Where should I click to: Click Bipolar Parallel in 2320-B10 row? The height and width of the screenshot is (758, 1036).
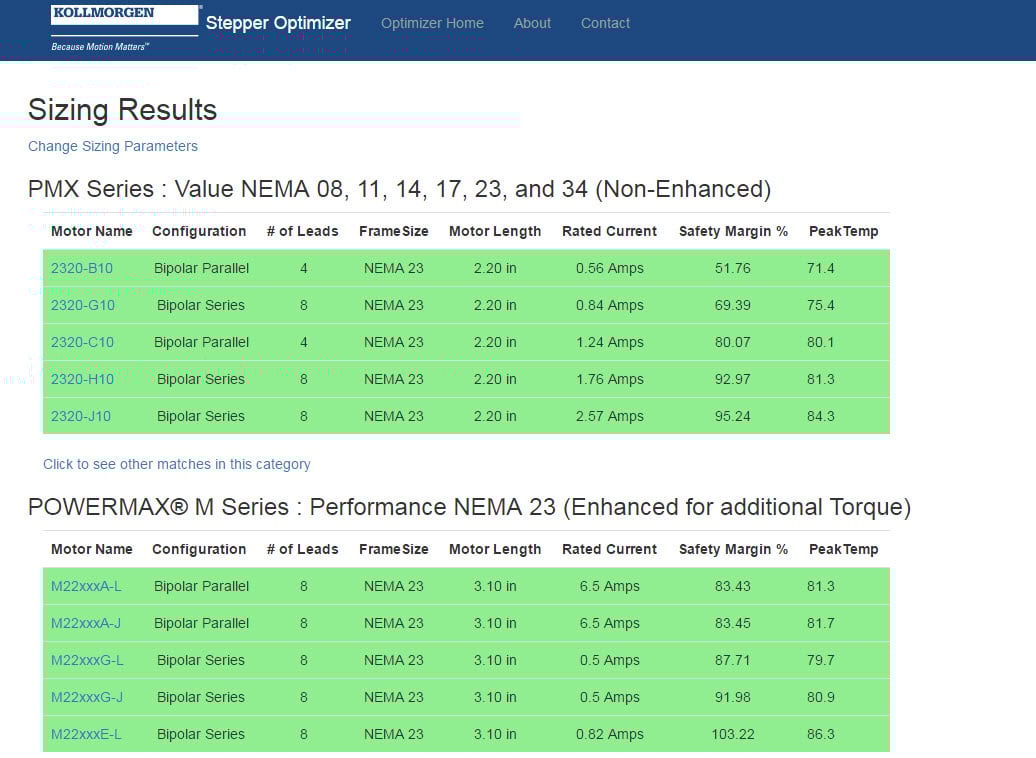tap(202, 268)
